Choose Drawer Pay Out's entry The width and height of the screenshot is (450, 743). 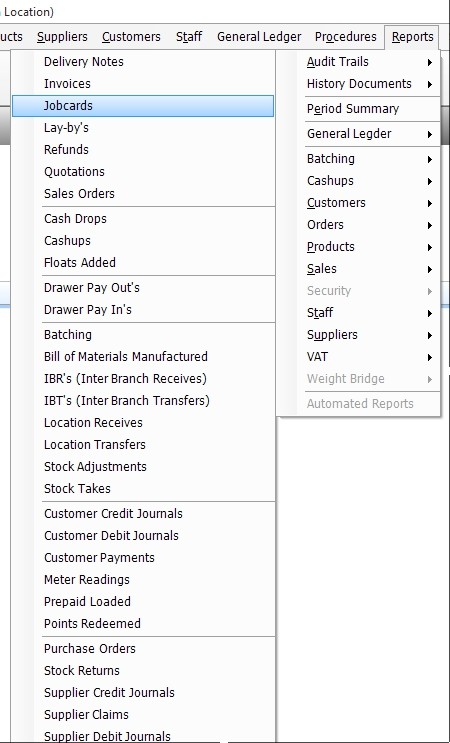(143, 288)
